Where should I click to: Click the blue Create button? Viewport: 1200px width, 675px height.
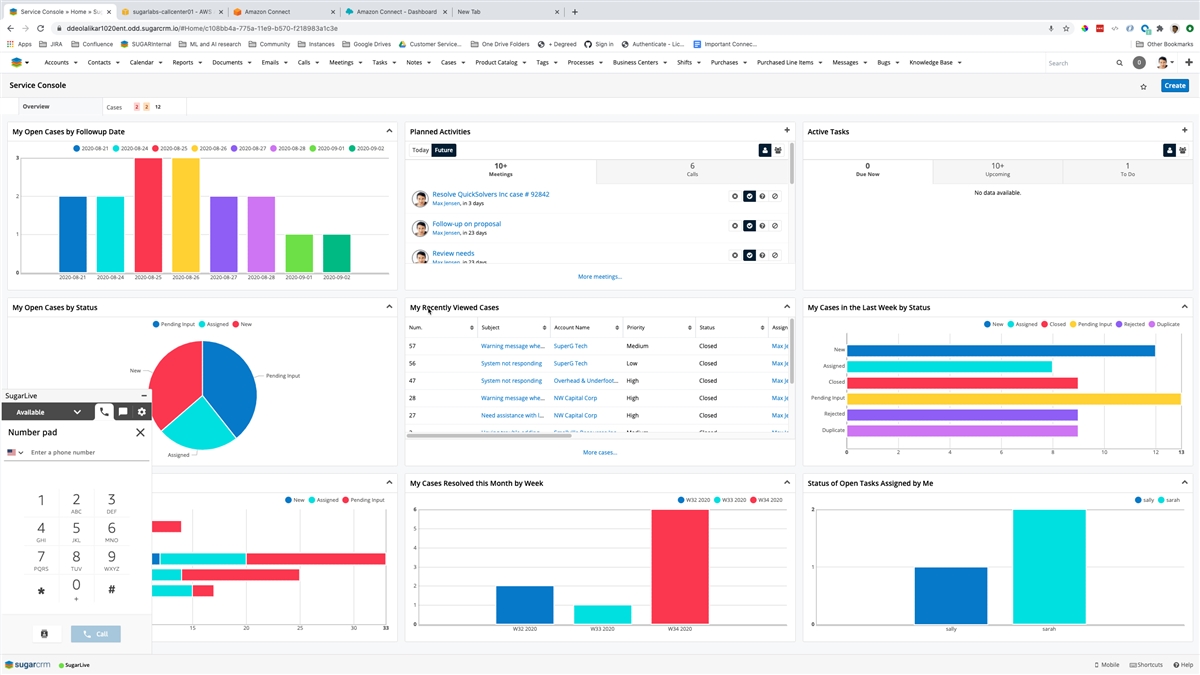tap(1174, 86)
